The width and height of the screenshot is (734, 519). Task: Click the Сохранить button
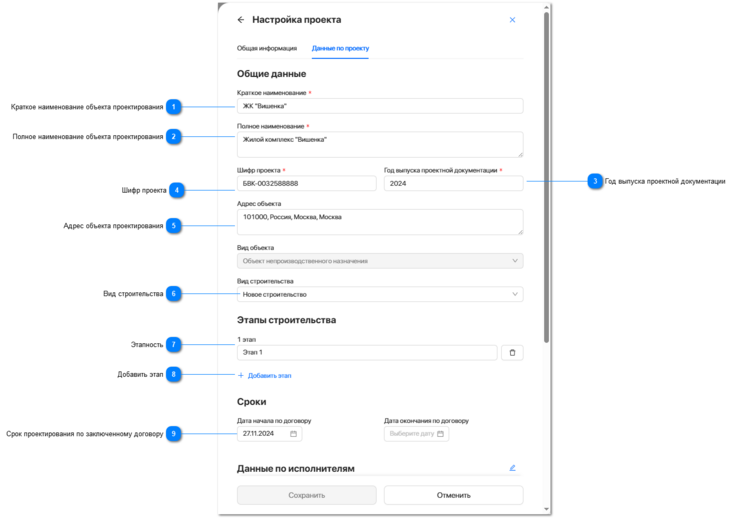tap(307, 495)
